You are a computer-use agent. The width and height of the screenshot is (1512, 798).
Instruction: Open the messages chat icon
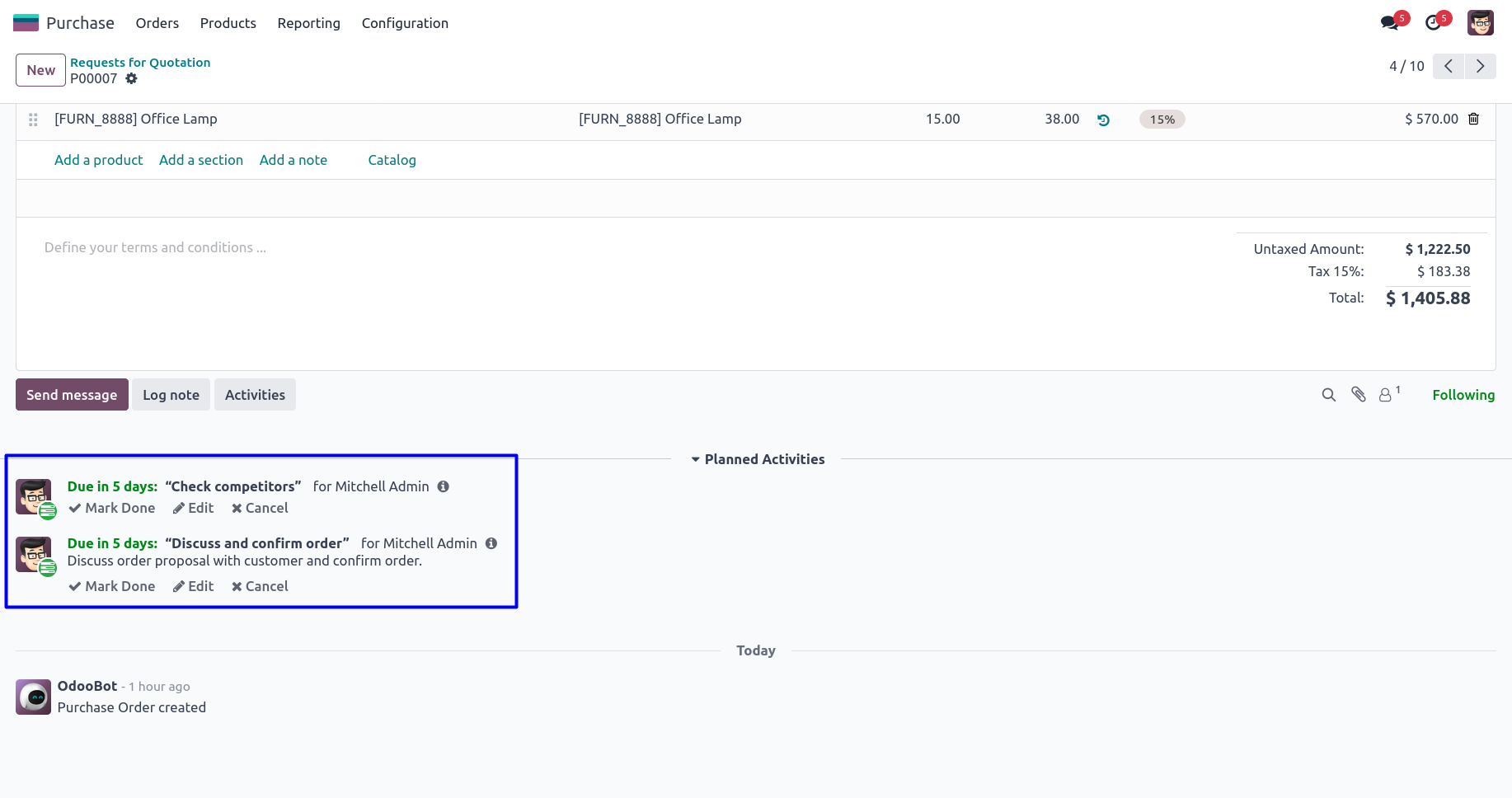point(1390,23)
